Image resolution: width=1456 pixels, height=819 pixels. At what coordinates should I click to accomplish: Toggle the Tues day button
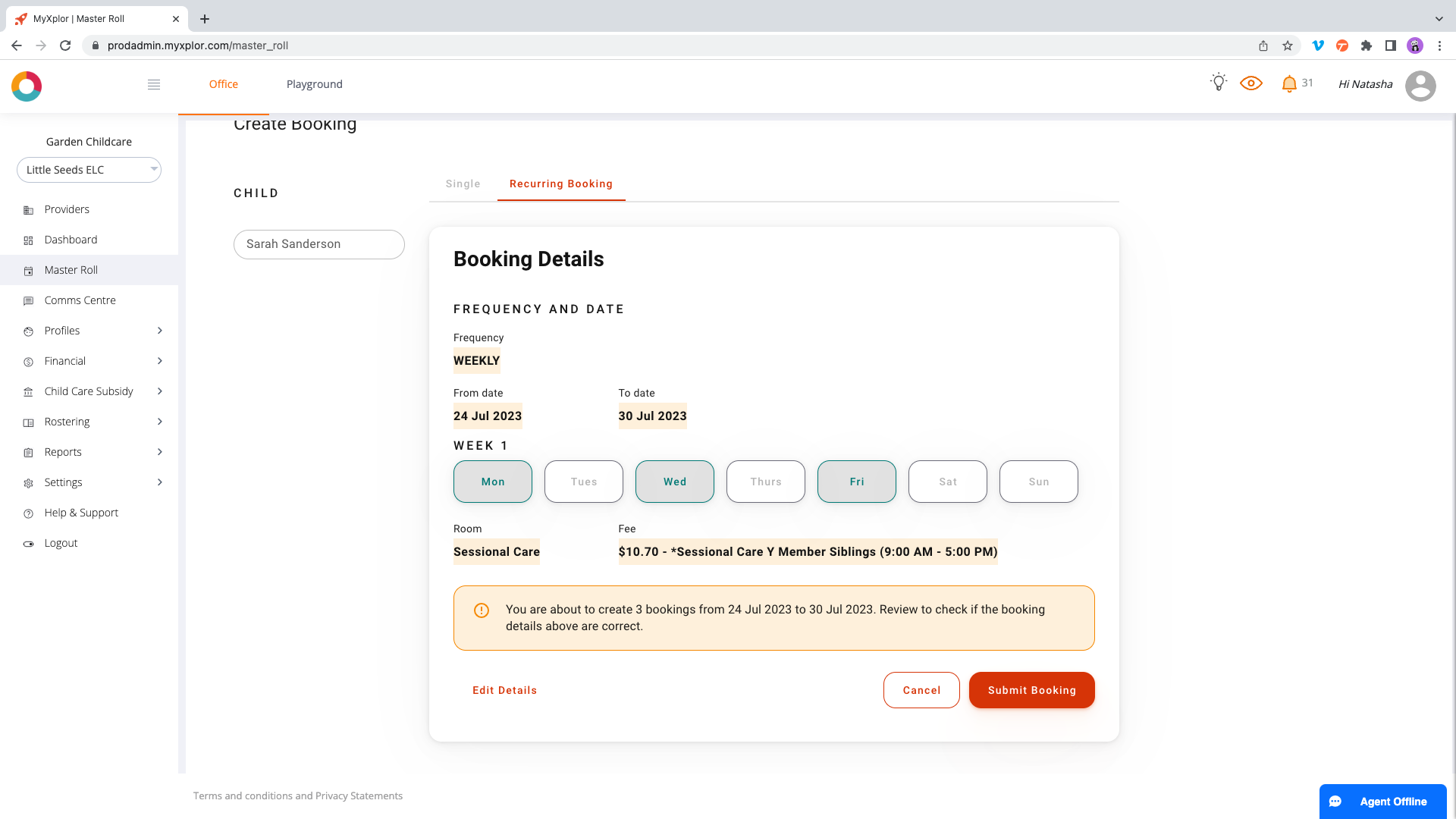point(583,482)
